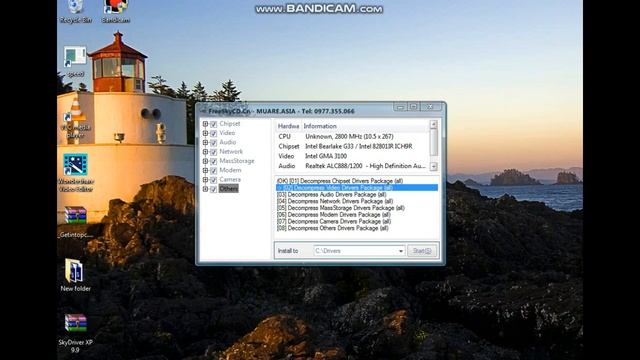Click the 'Hardwa' column header
Viewport: 640px width, 360px height.
(x=288, y=126)
